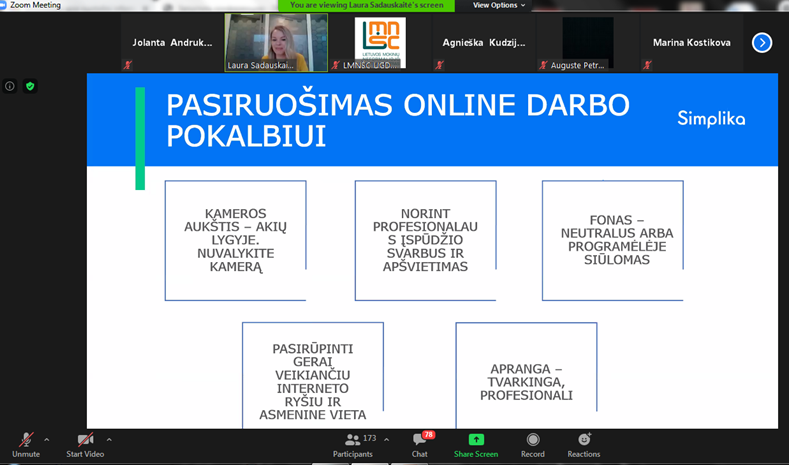789x467 pixels.
Task: Click Jolanta Andruk participant tile
Action: pyautogui.click(x=172, y=42)
